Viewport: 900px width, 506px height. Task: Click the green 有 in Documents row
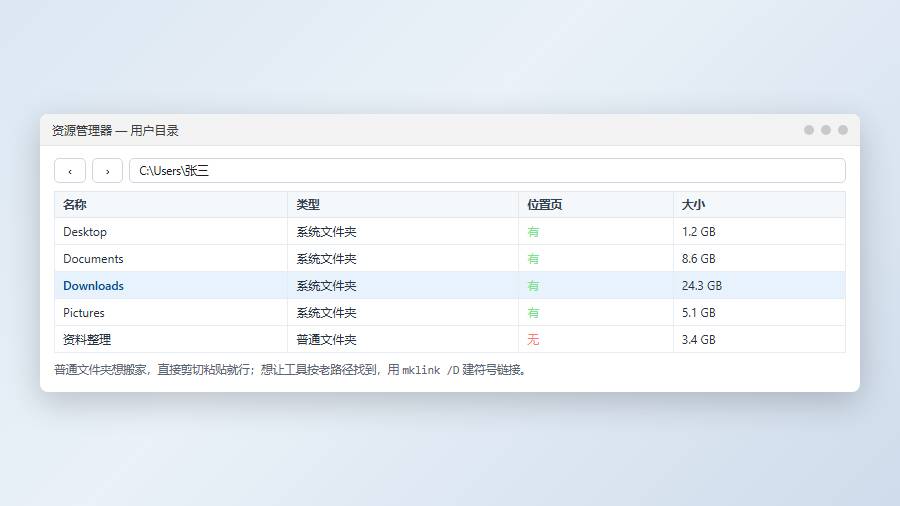click(533, 259)
